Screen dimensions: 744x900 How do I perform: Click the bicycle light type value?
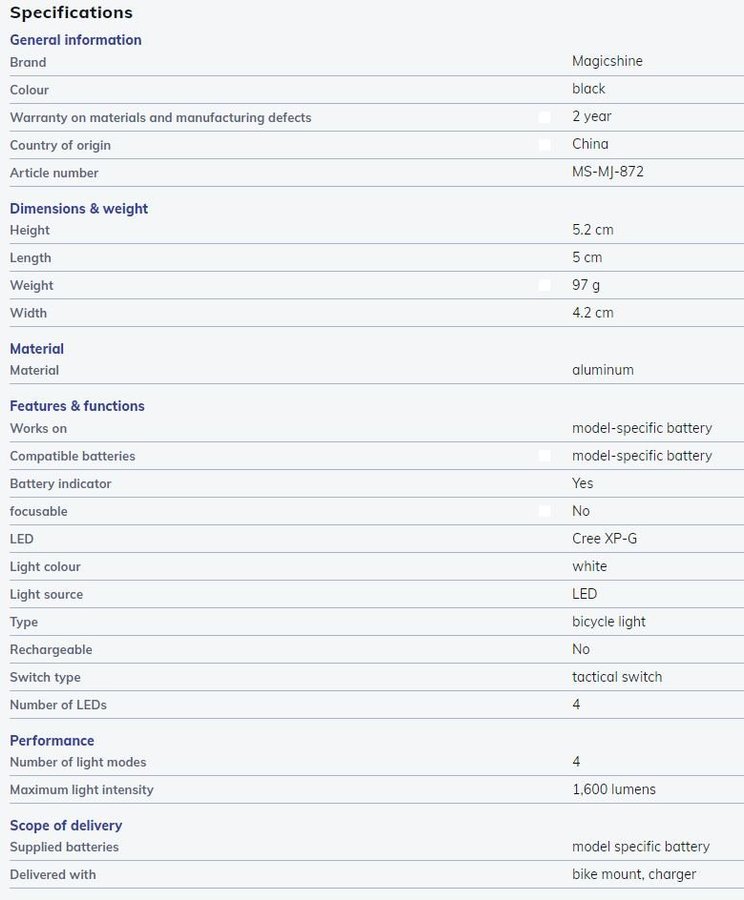tap(609, 622)
